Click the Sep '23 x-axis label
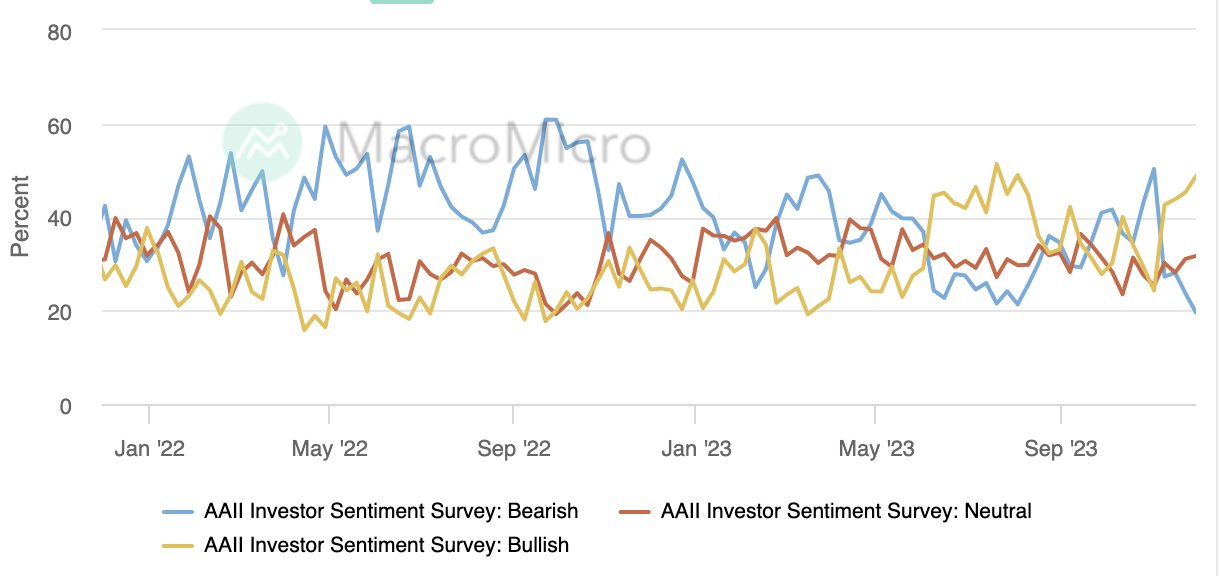The image size is (1220, 576). point(1060,449)
